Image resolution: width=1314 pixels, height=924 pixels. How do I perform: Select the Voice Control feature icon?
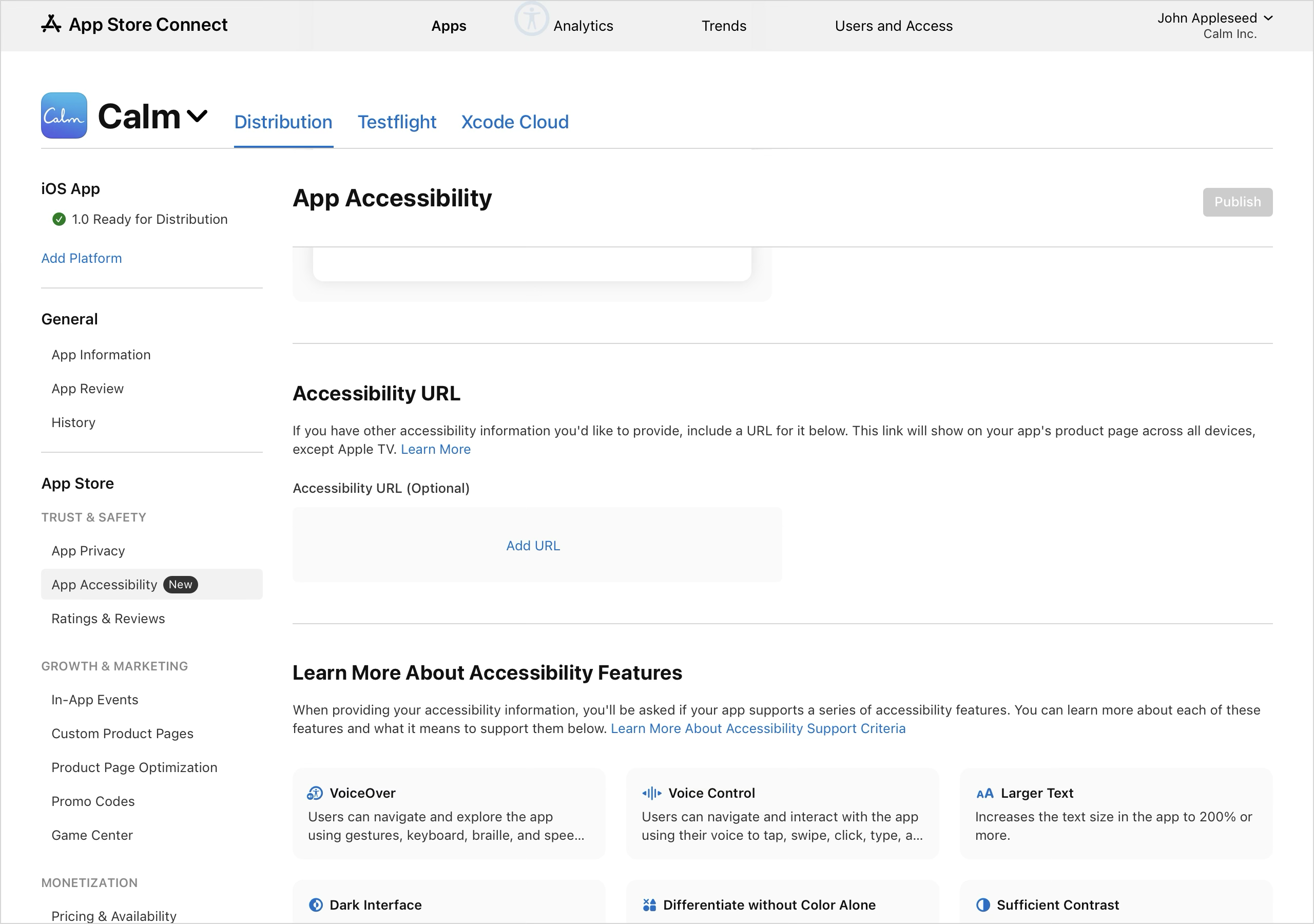[652, 793]
